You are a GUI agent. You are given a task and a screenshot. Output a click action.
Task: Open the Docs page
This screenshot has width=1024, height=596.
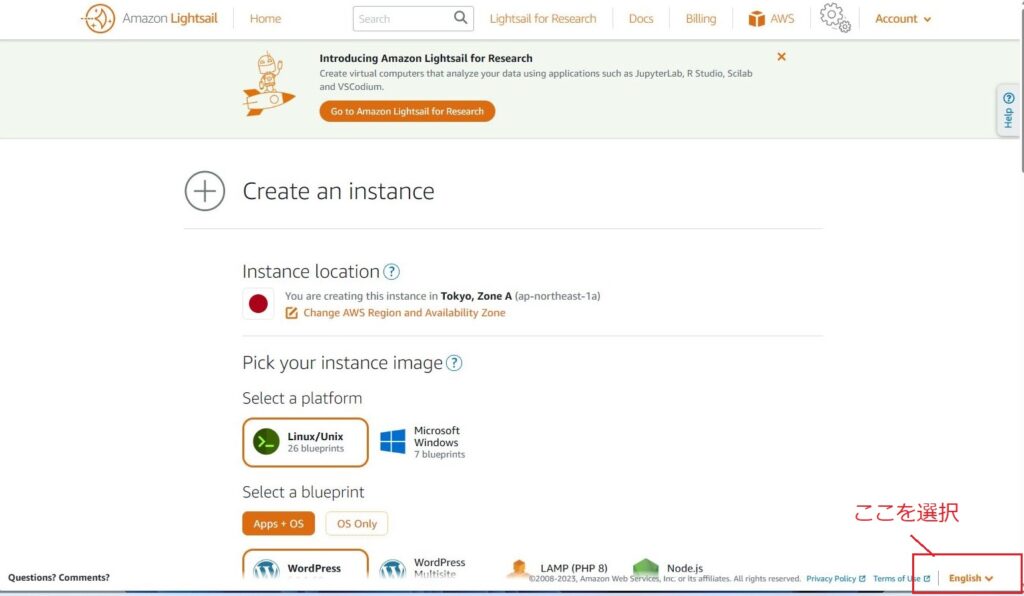click(641, 19)
